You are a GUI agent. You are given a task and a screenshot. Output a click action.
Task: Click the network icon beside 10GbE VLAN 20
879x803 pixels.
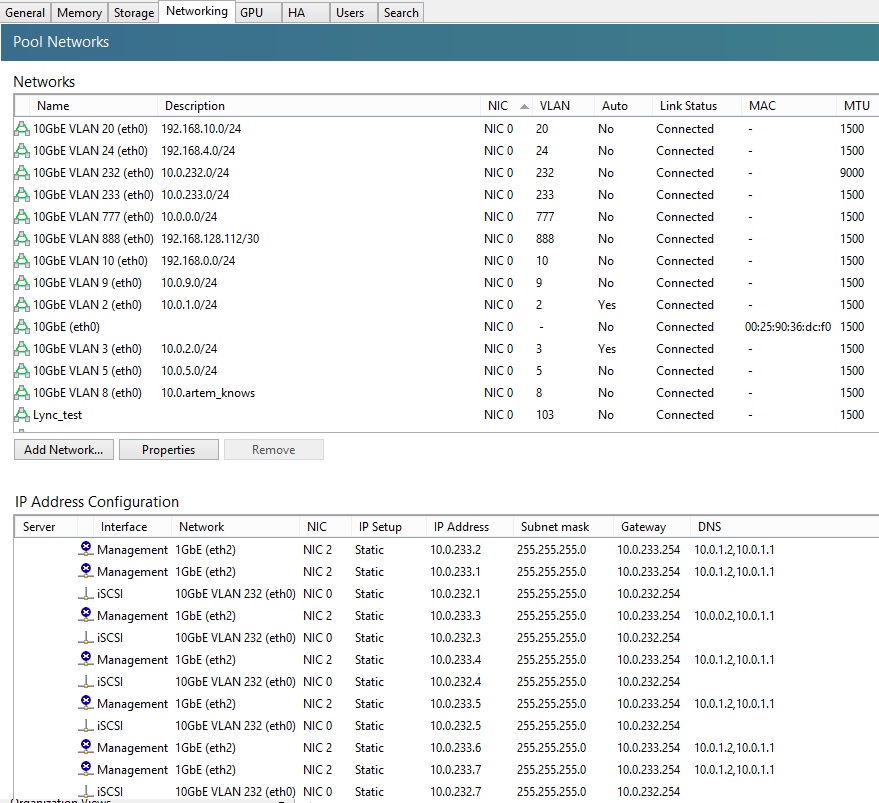(x=21, y=128)
